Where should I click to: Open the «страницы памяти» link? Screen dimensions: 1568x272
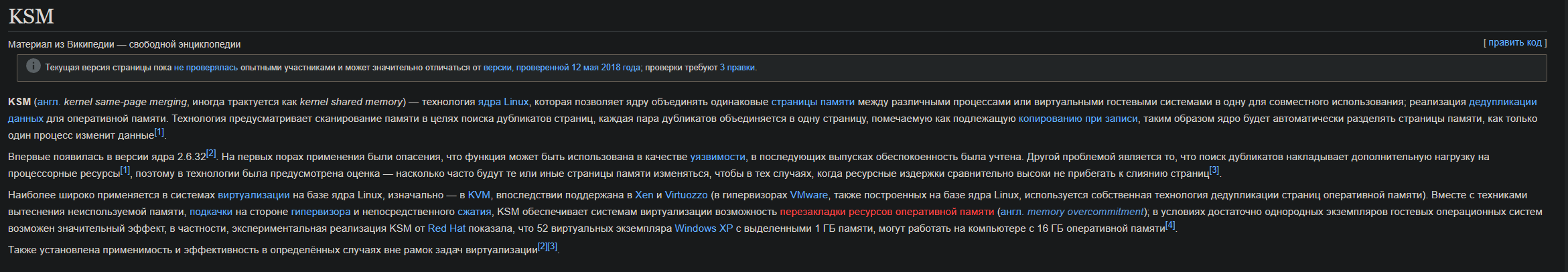812,102
